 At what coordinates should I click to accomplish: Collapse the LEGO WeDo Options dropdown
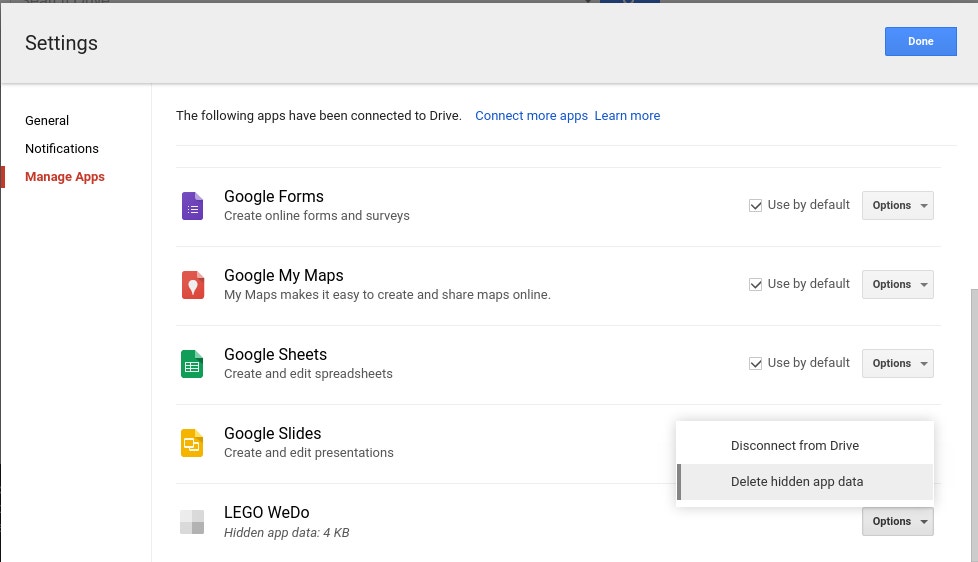point(897,521)
